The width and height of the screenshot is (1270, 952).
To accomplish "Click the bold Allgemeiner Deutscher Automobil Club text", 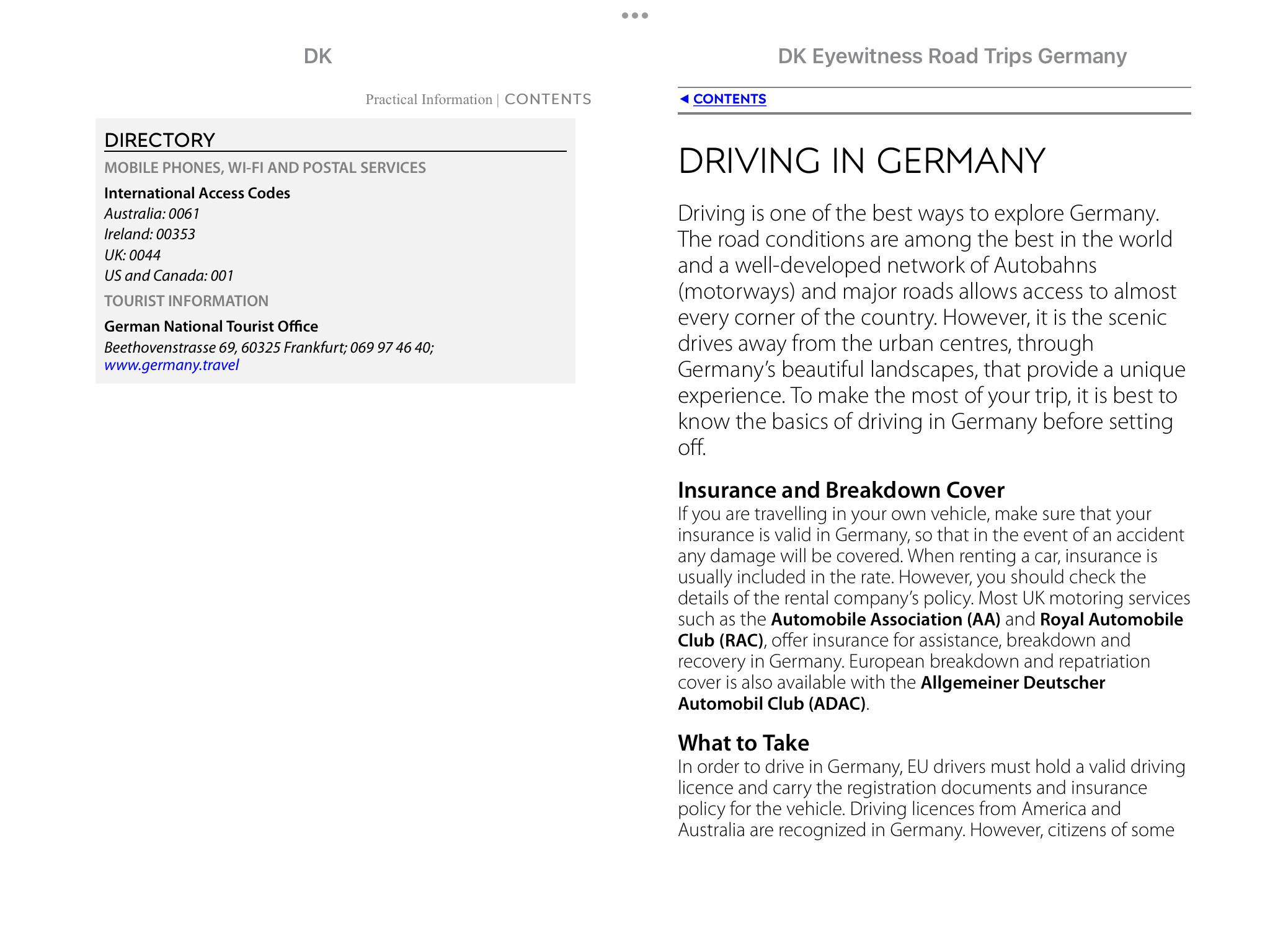I will click(1012, 683).
